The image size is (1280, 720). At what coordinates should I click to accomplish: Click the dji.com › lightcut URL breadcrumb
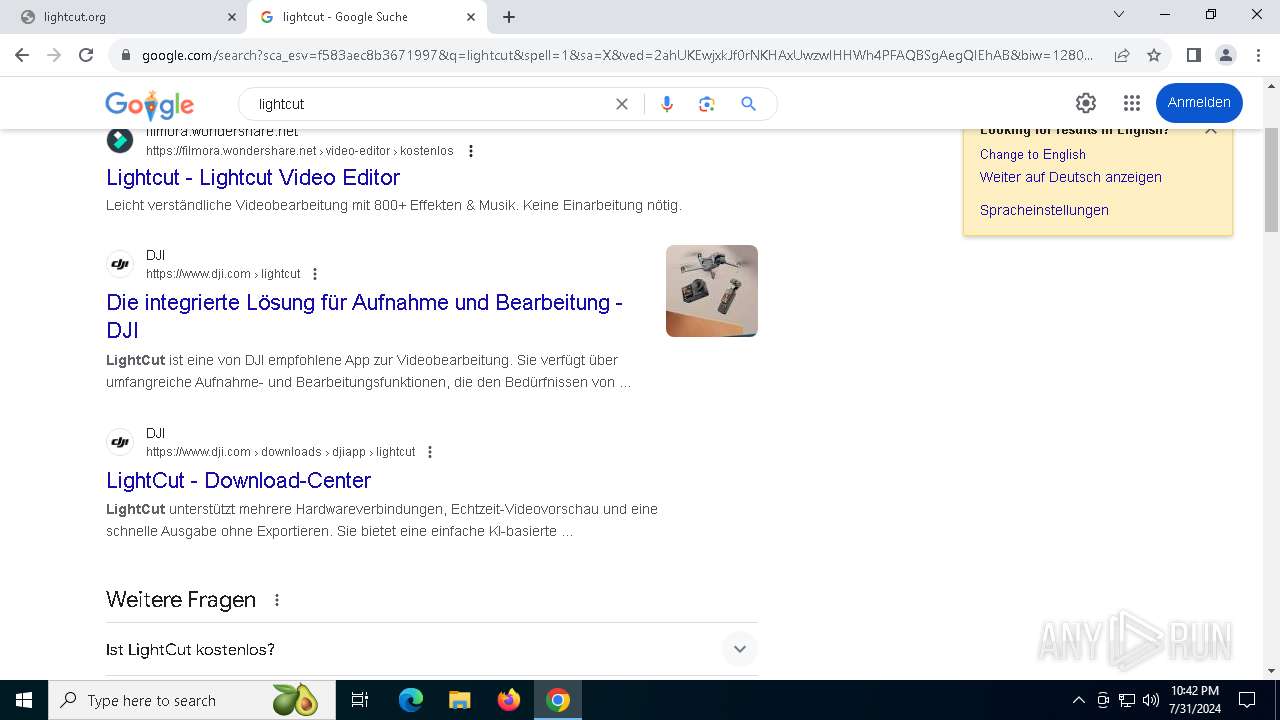[x=223, y=274]
